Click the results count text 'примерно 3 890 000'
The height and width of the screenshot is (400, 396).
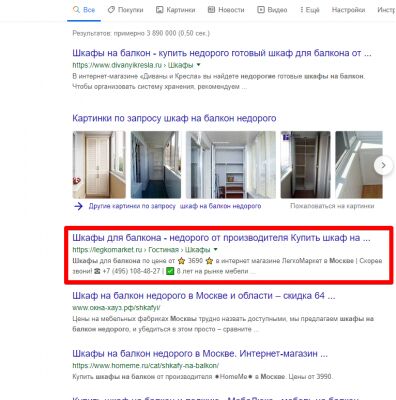point(145,33)
